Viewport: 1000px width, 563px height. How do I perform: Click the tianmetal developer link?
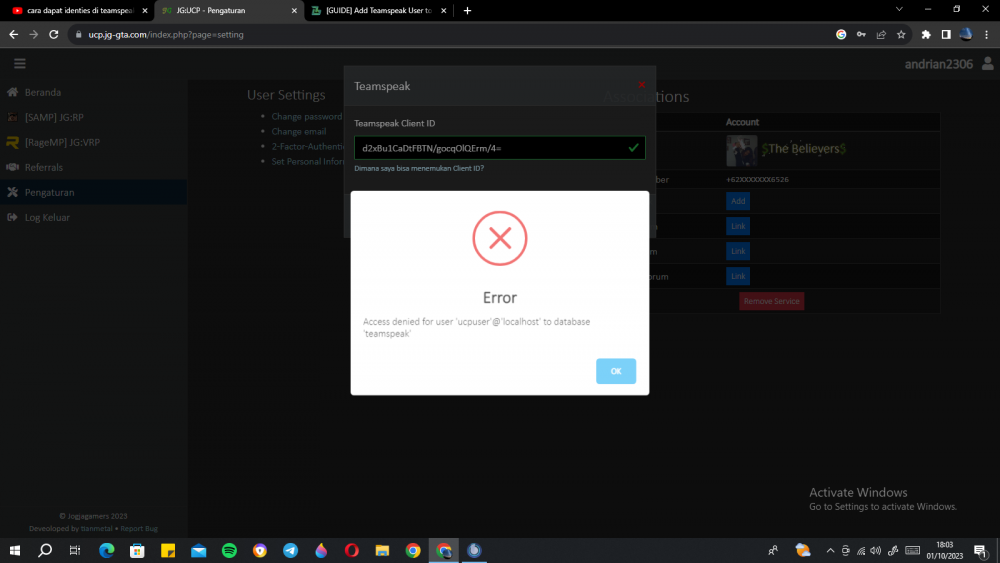coord(96,529)
